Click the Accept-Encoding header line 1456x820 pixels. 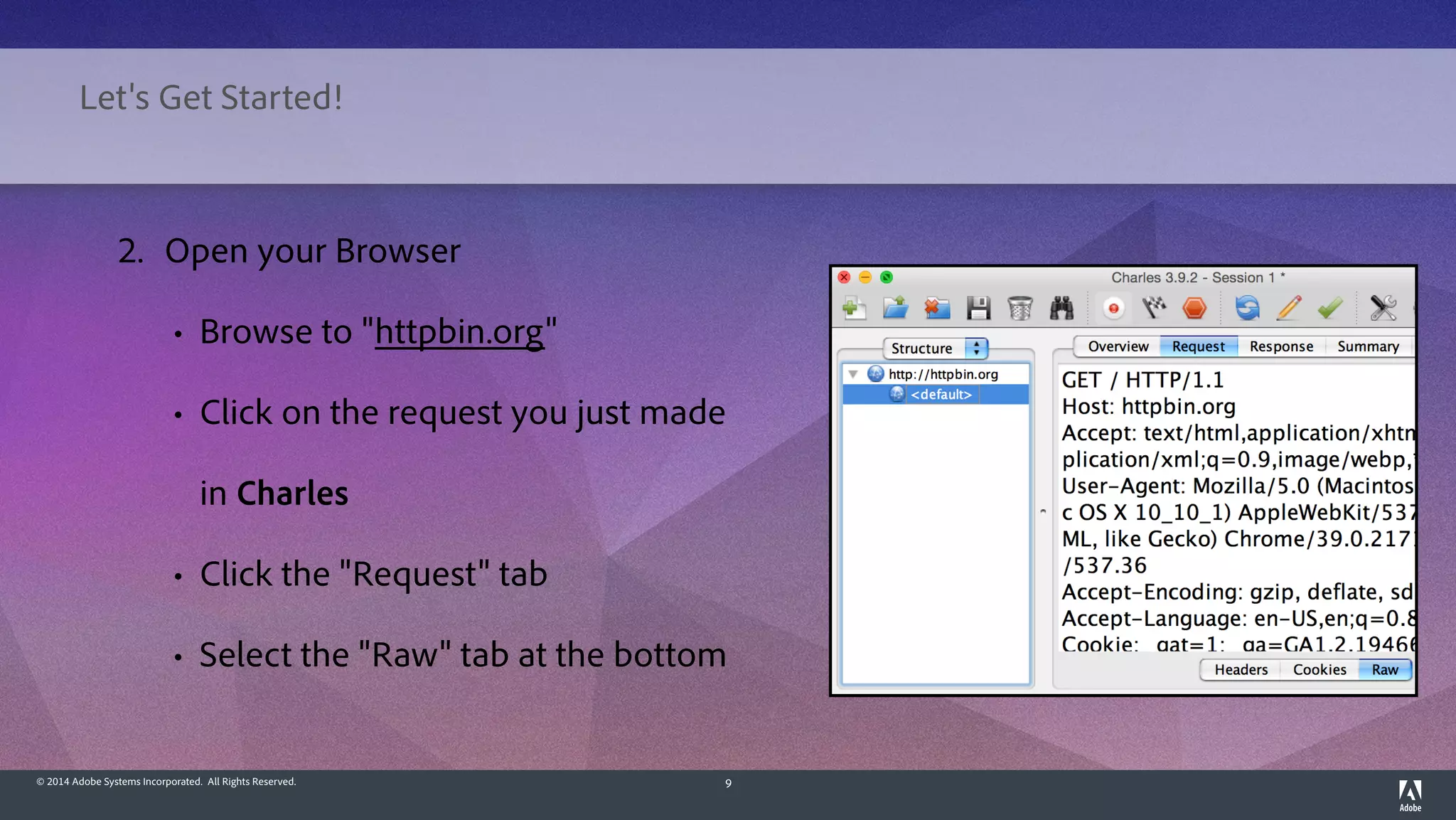[1237, 592]
